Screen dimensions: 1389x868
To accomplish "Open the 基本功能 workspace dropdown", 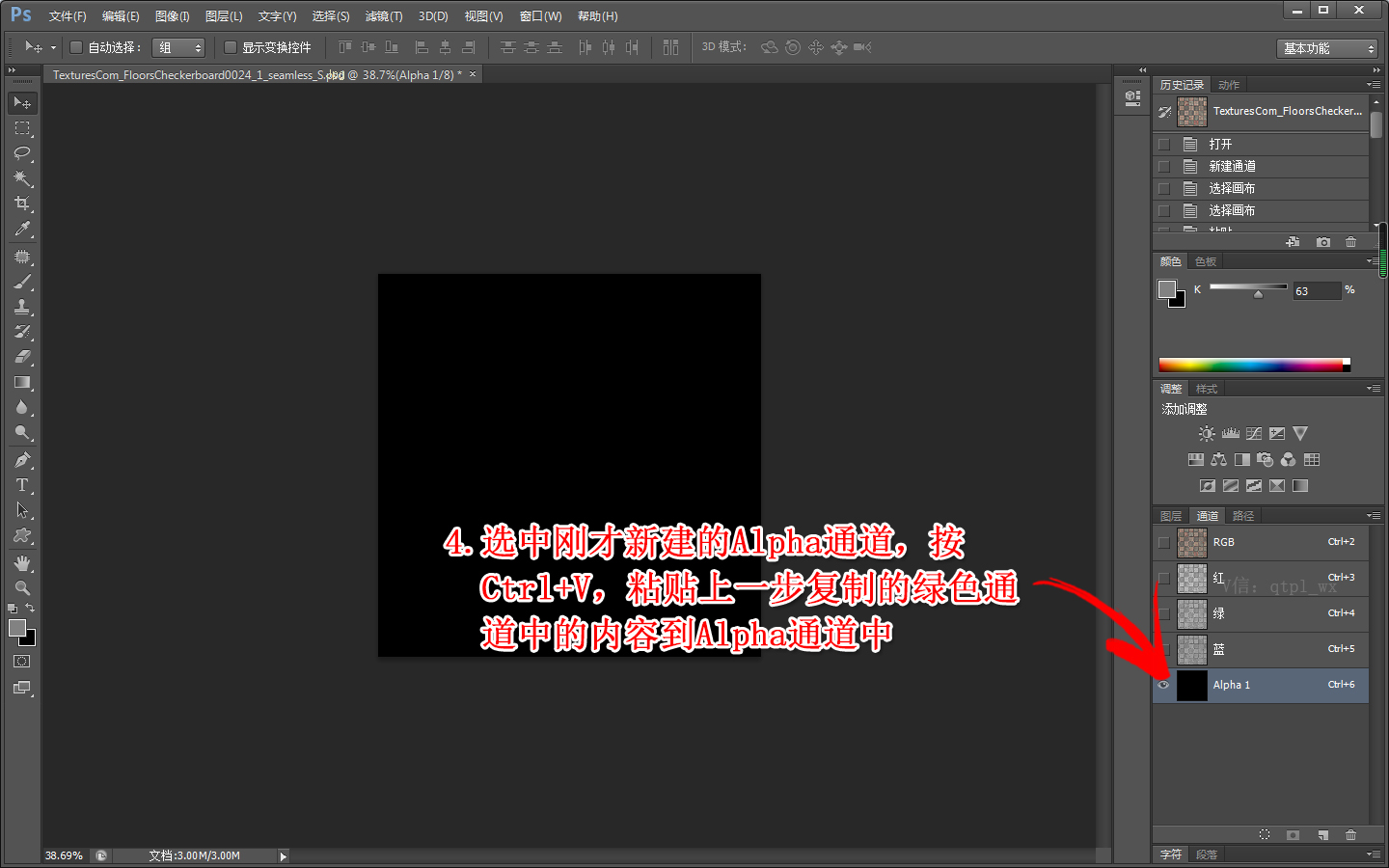I will pyautogui.click(x=1327, y=47).
